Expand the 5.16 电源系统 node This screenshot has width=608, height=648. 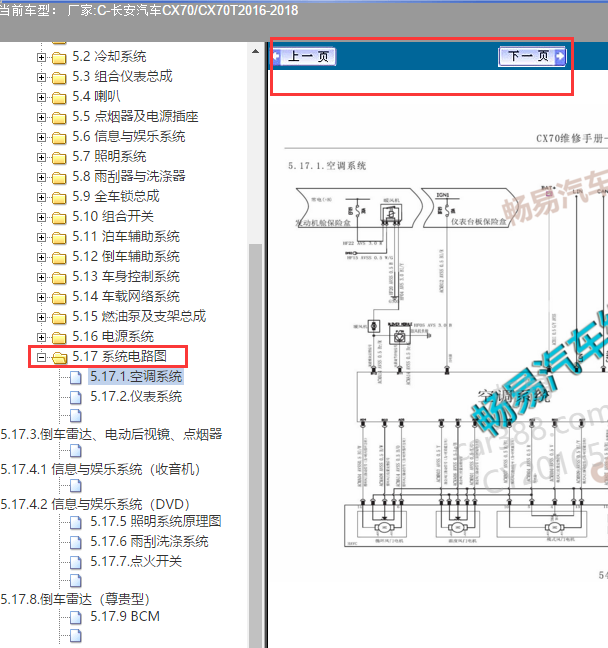41,338
